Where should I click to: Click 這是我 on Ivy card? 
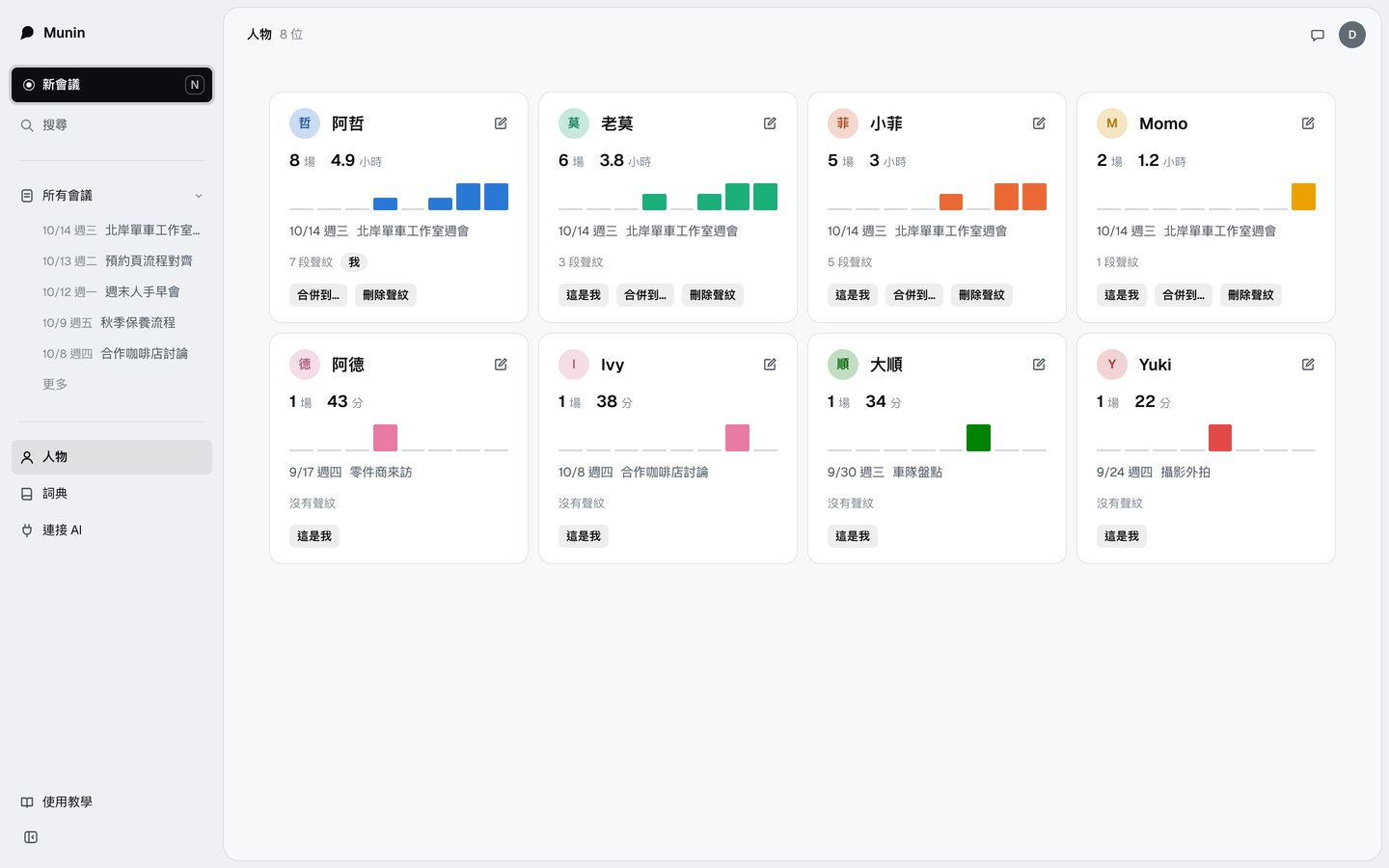[x=584, y=536]
